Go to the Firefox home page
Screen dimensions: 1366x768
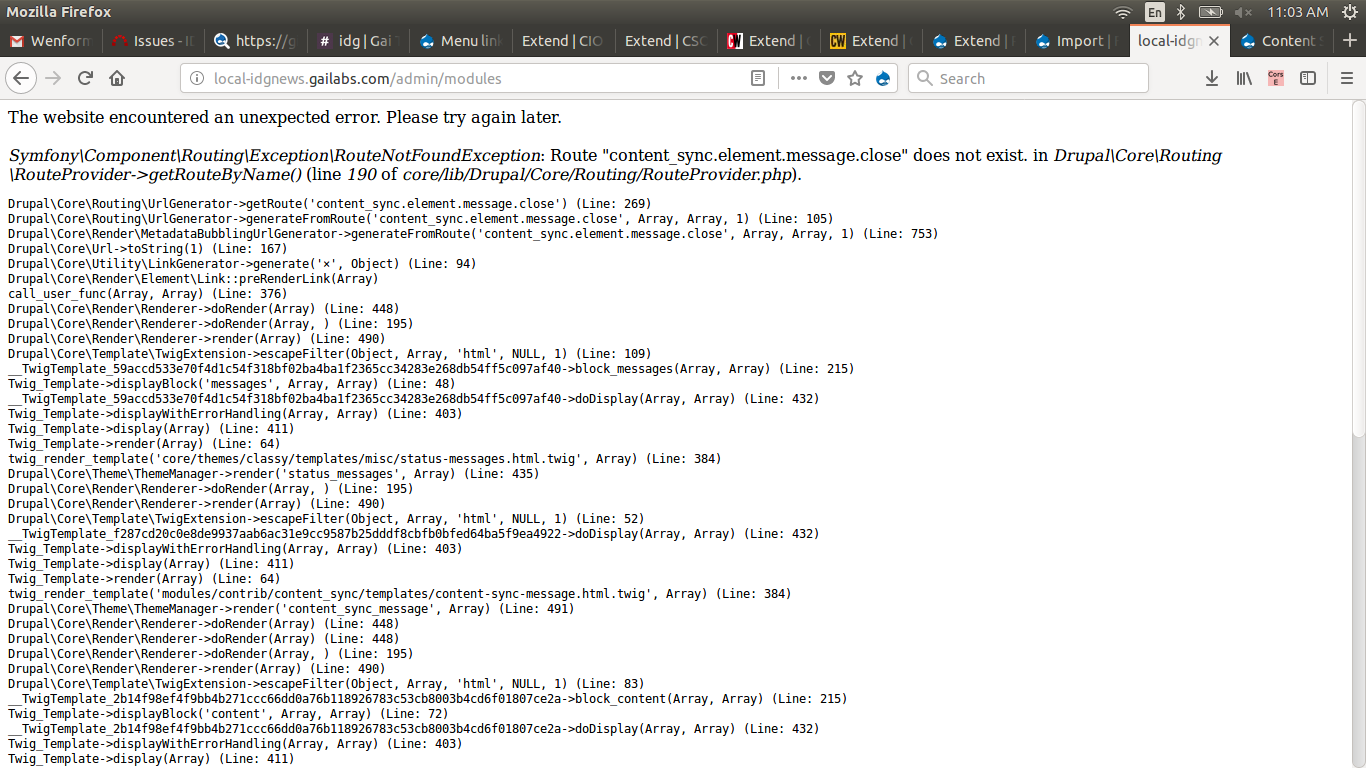point(117,78)
